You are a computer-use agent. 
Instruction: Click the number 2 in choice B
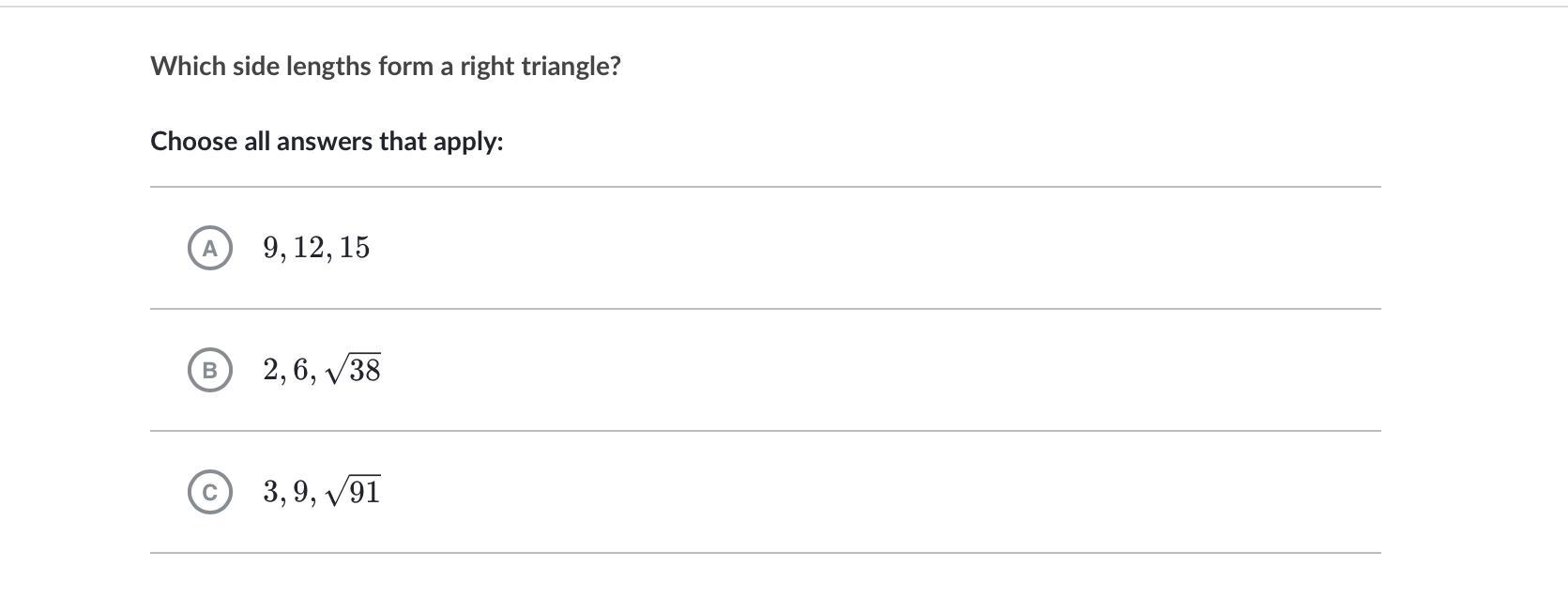pyautogui.click(x=271, y=370)
